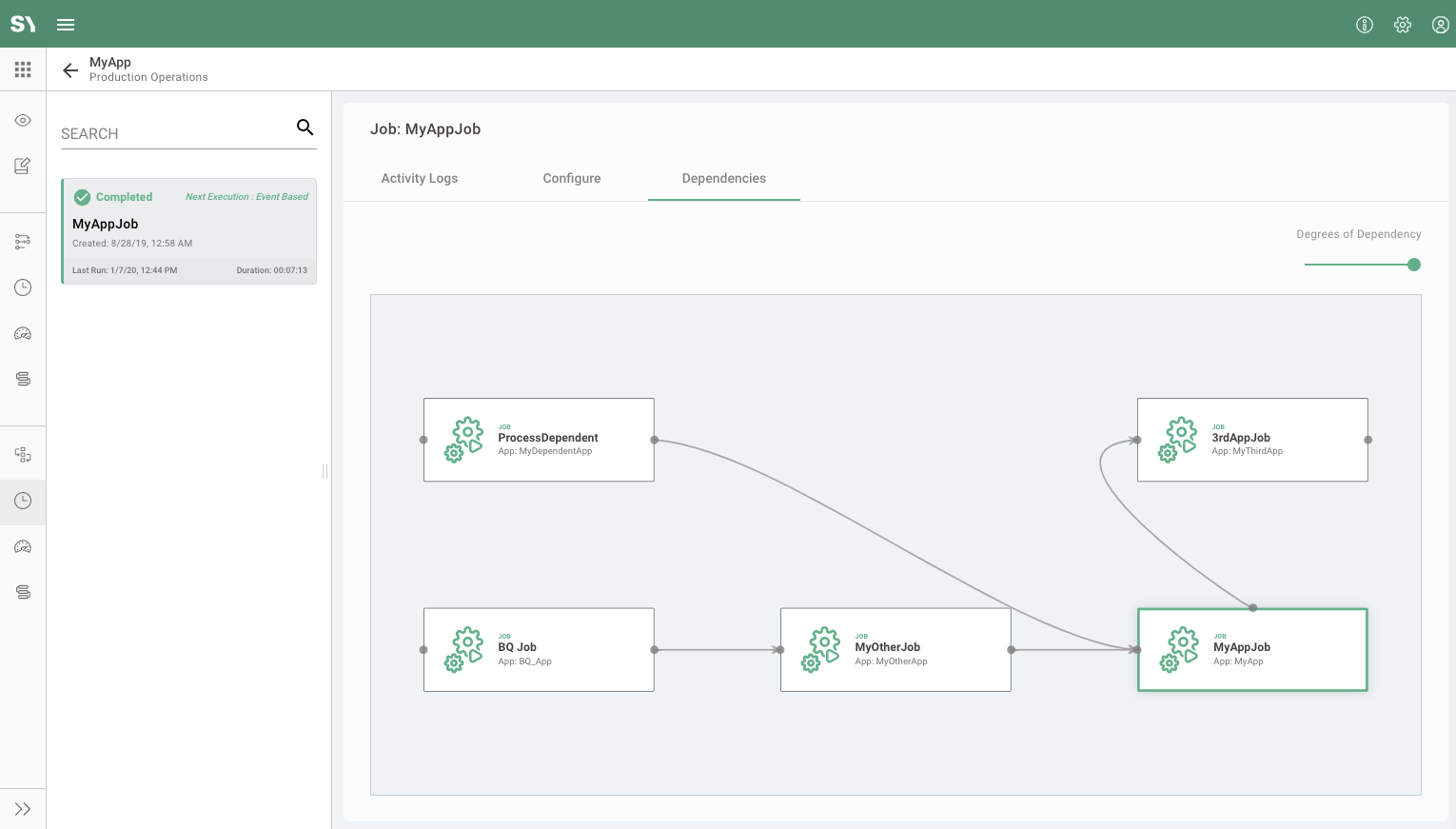The width and height of the screenshot is (1456, 829).
Task: Expand the left sidebar with double chevrons
Action: coord(23,809)
